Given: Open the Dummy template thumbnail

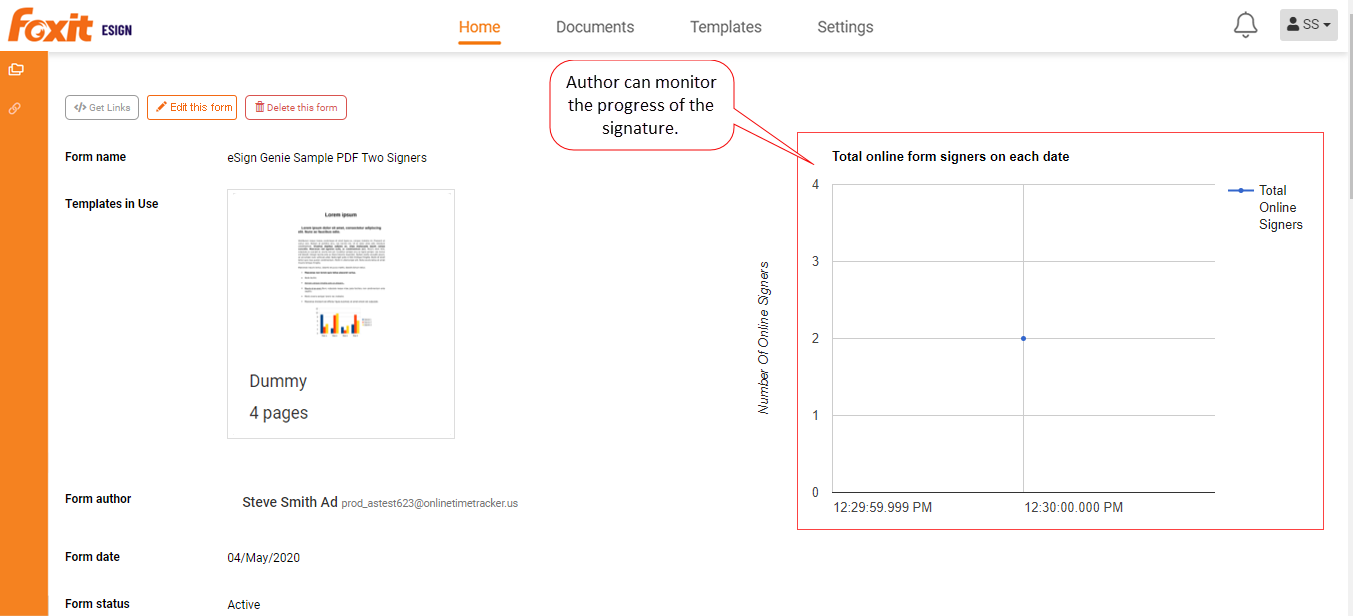Looking at the screenshot, I should coord(341,314).
